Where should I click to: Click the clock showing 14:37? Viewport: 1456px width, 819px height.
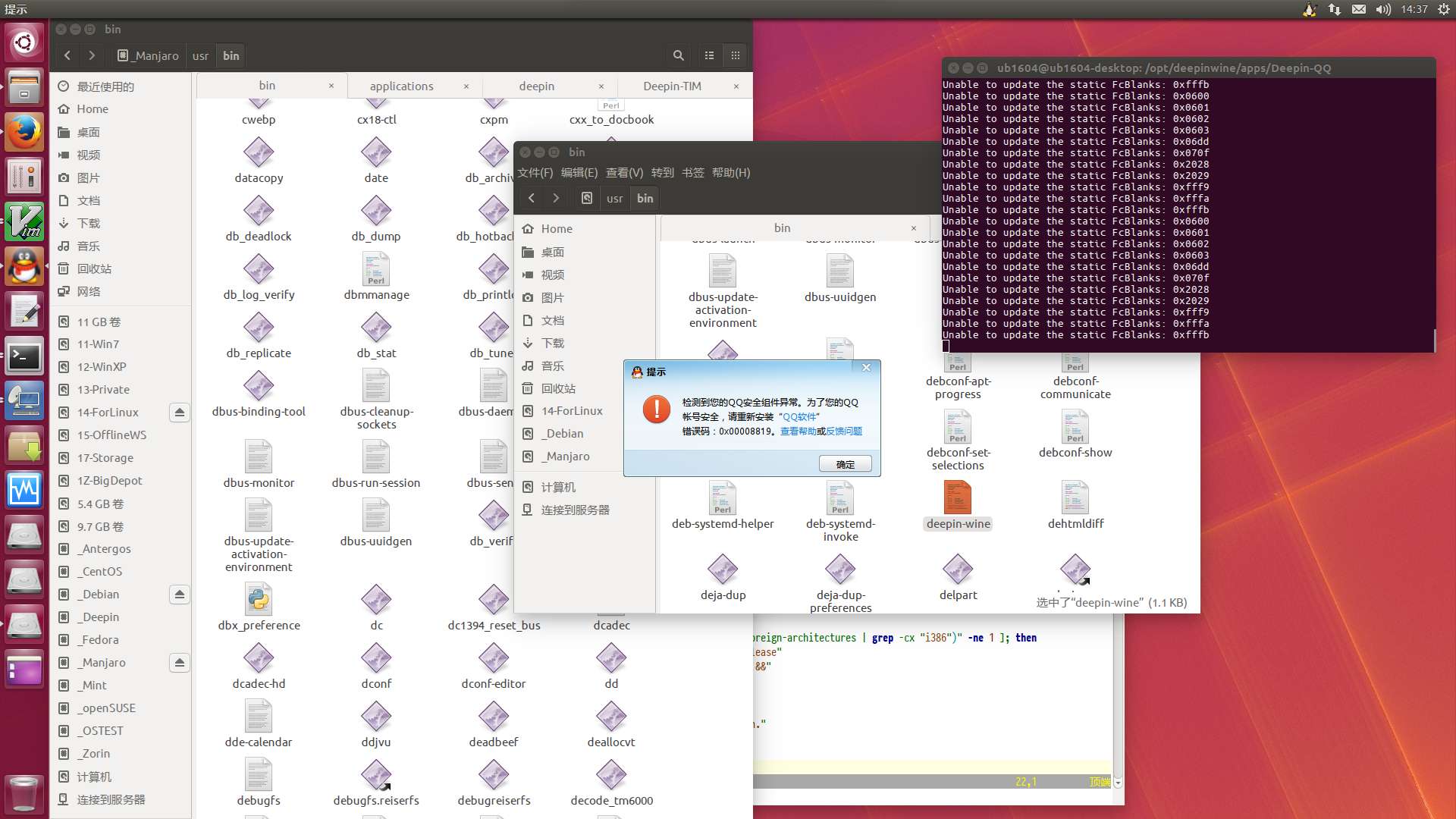(1414, 9)
